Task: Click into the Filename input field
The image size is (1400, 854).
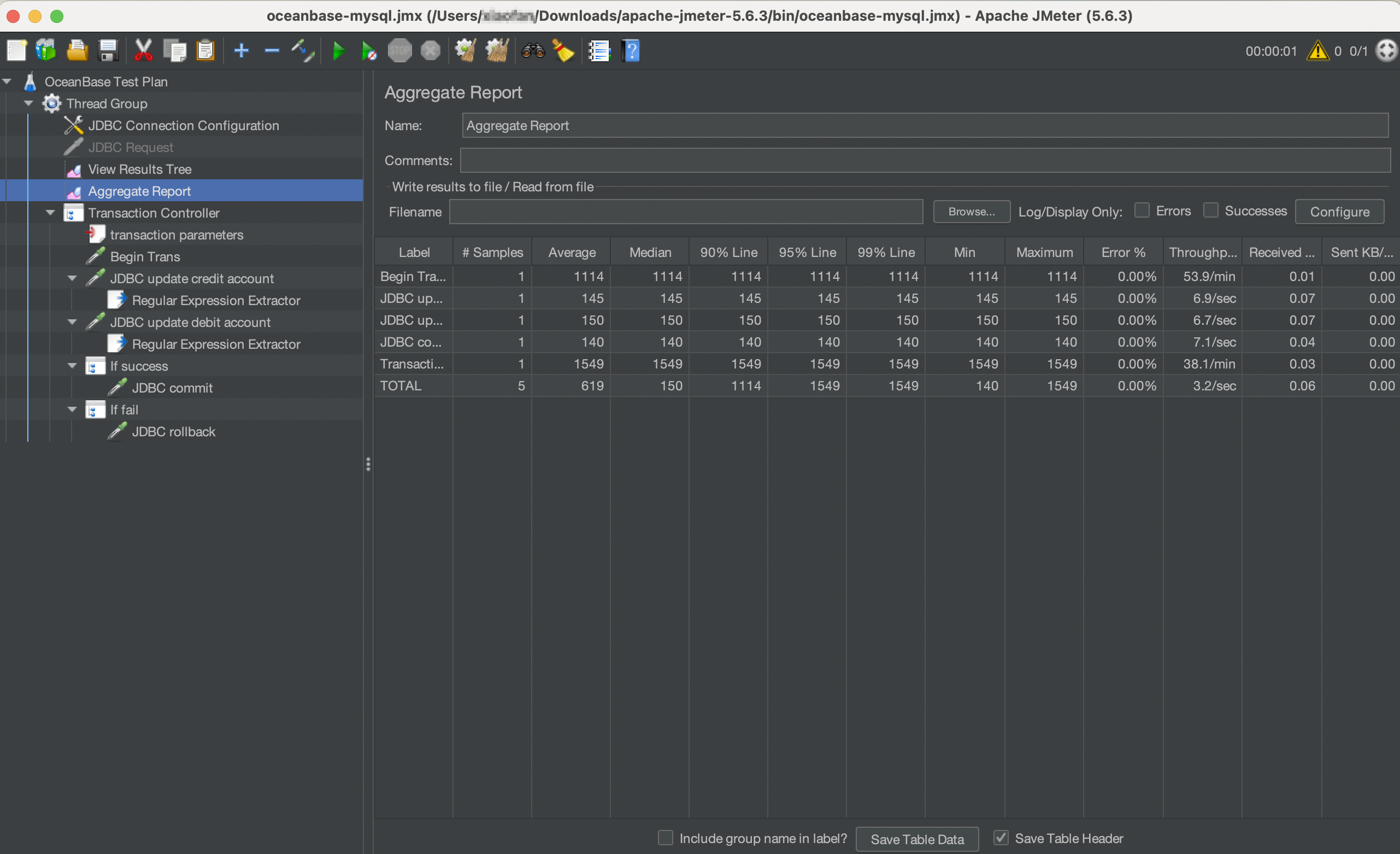Action: coord(685,212)
